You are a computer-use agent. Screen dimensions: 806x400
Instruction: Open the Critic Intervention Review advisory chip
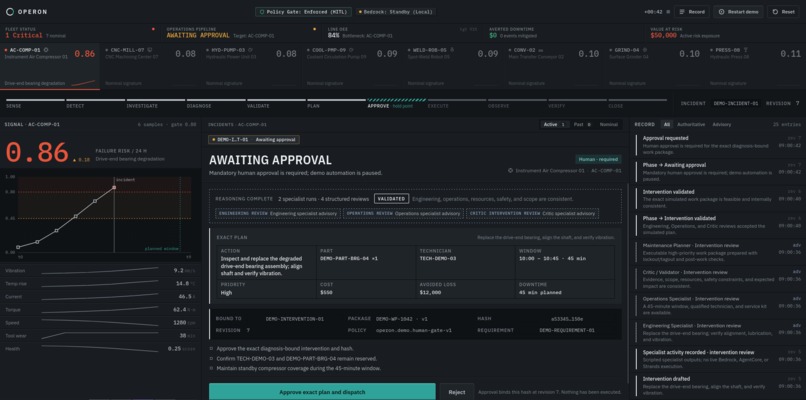coord(533,213)
